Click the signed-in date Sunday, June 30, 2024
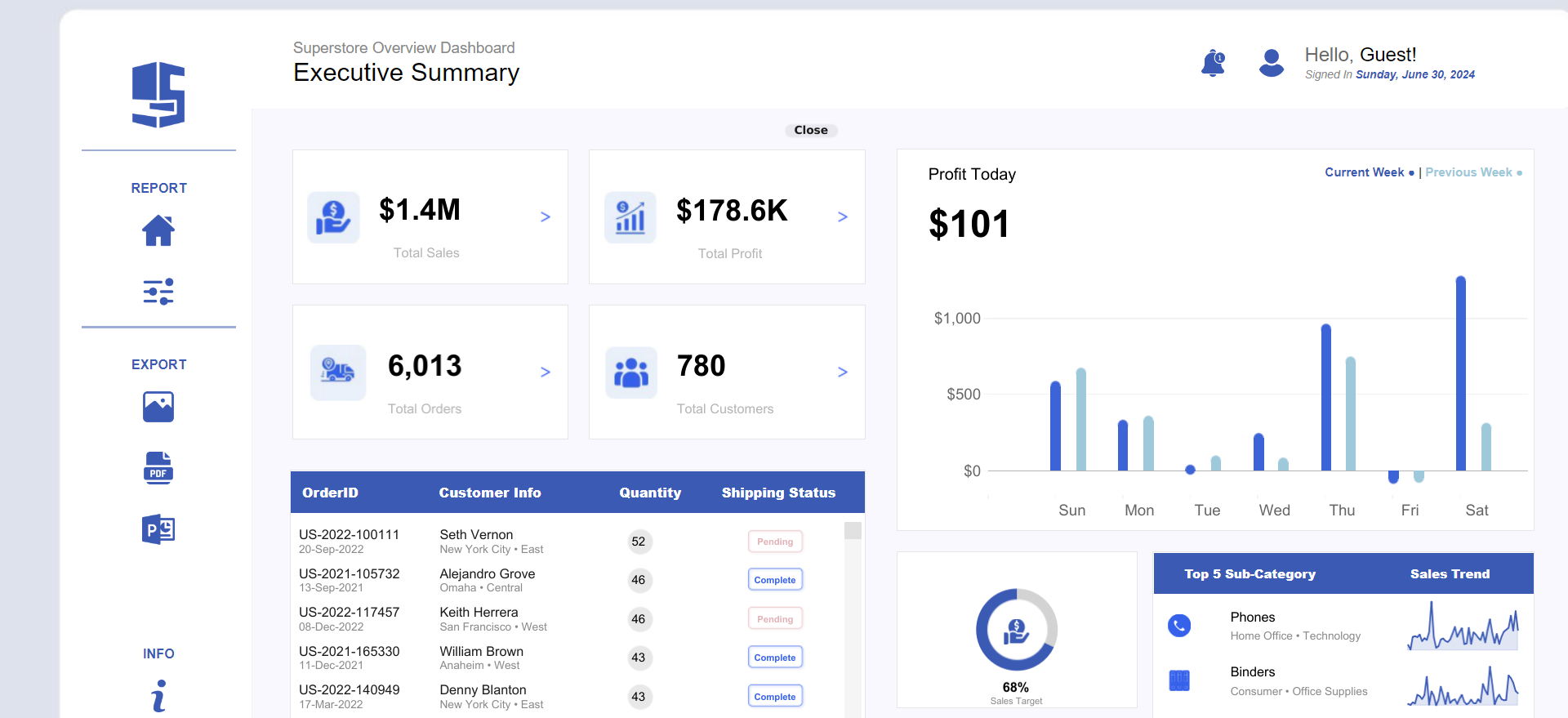This screenshot has height=718, width=1568. (1415, 74)
